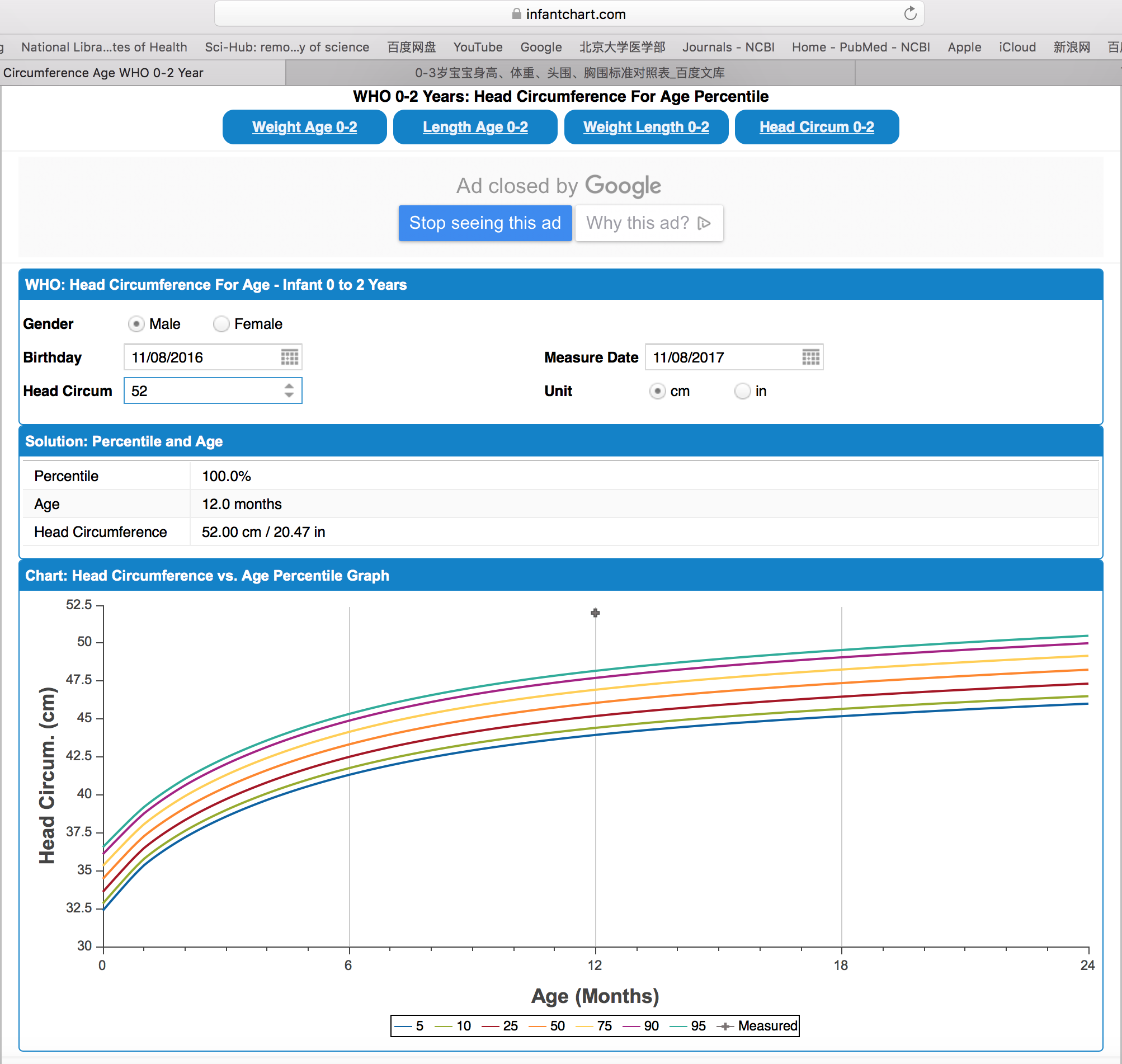Image resolution: width=1122 pixels, height=1064 pixels.
Task: Switch to the 0-3岁宝宝身高 百度文库 tab
Action: pos(570,73)
